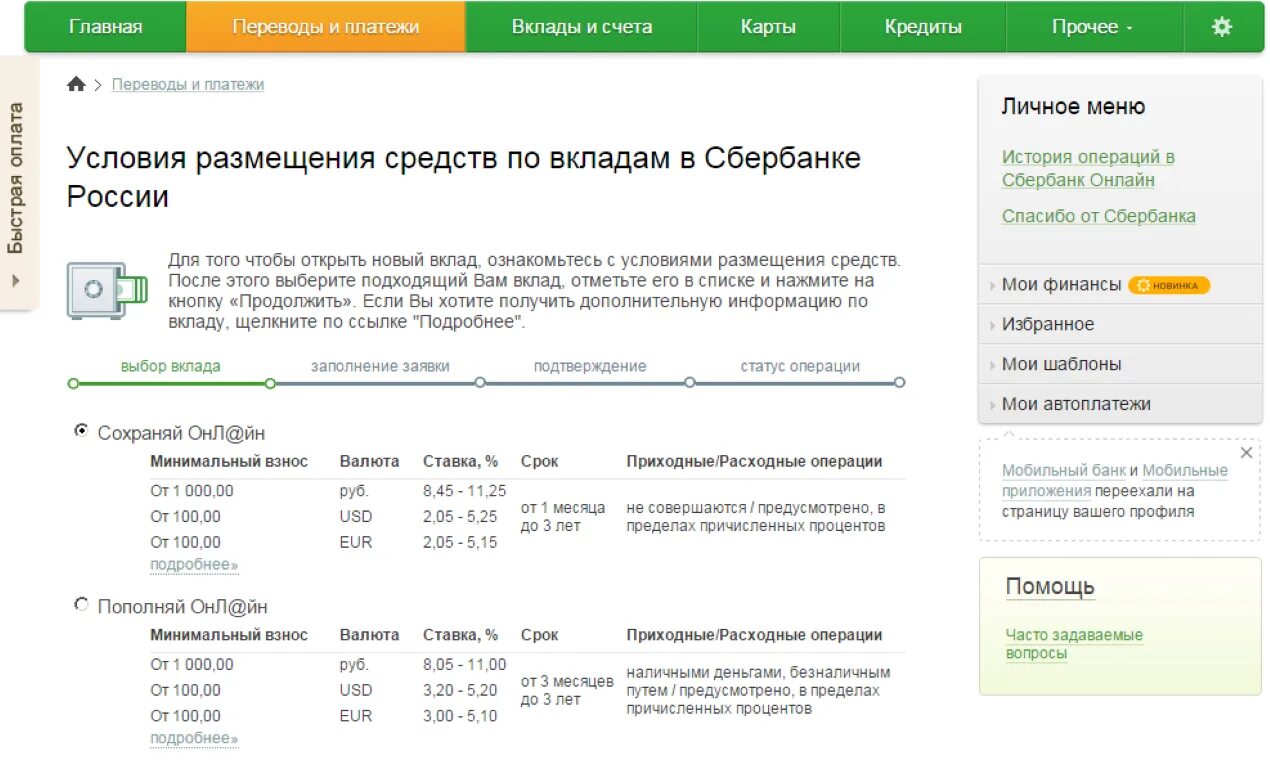Open Спасибо от Сбербанка link

pyautogui.click(x=1099, y=216)
